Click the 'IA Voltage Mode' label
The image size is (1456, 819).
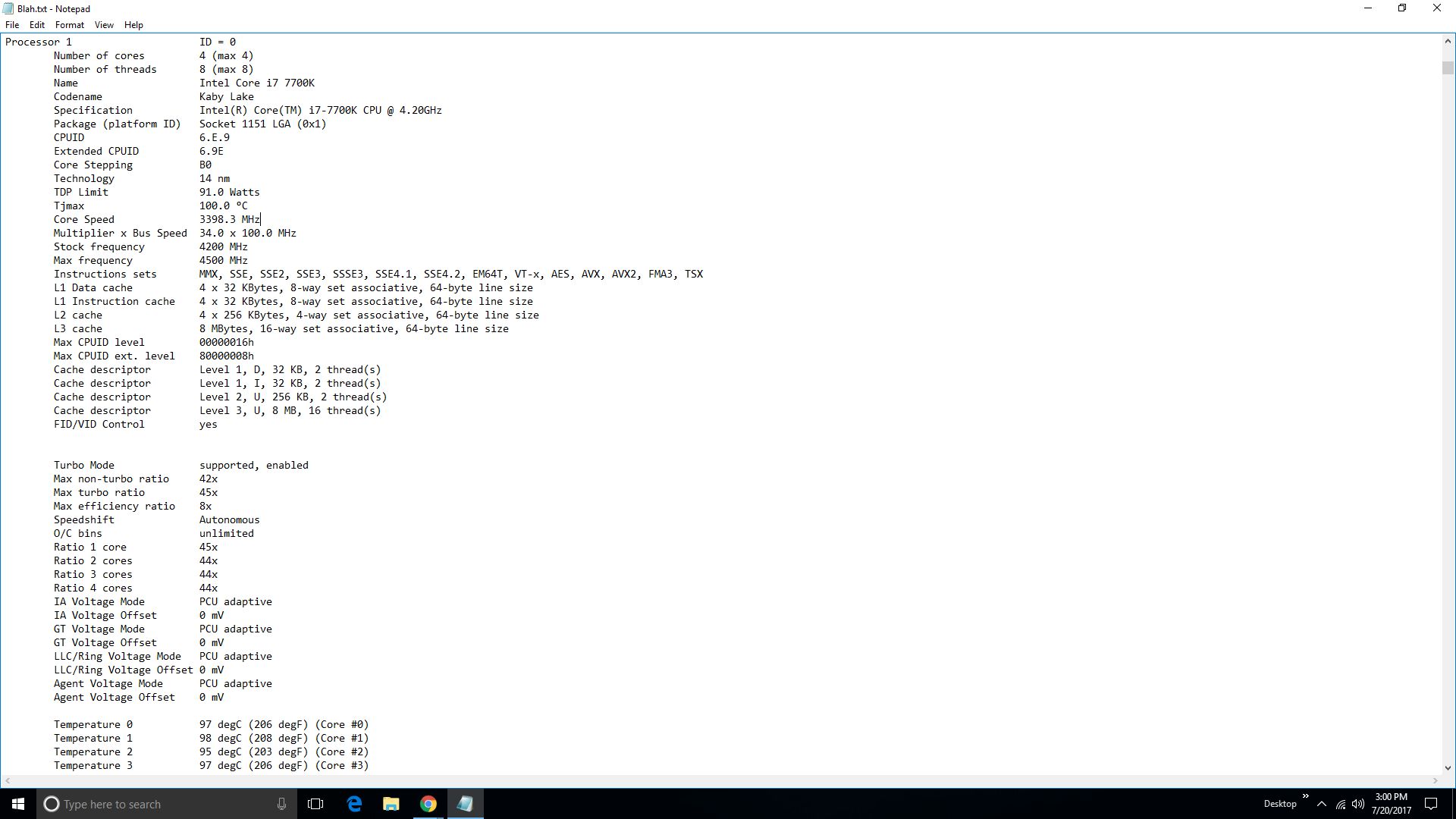[99, 601]
